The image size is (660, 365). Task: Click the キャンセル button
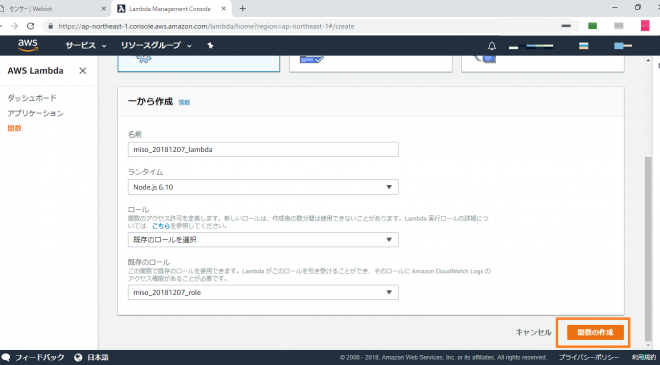tap(533, 332)
